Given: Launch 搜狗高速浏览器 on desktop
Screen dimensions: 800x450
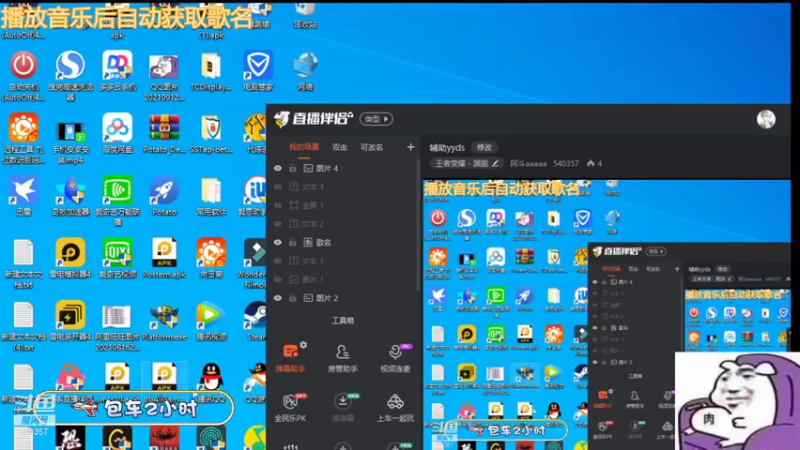Looking at the screenshot, I should coord(70,75).
